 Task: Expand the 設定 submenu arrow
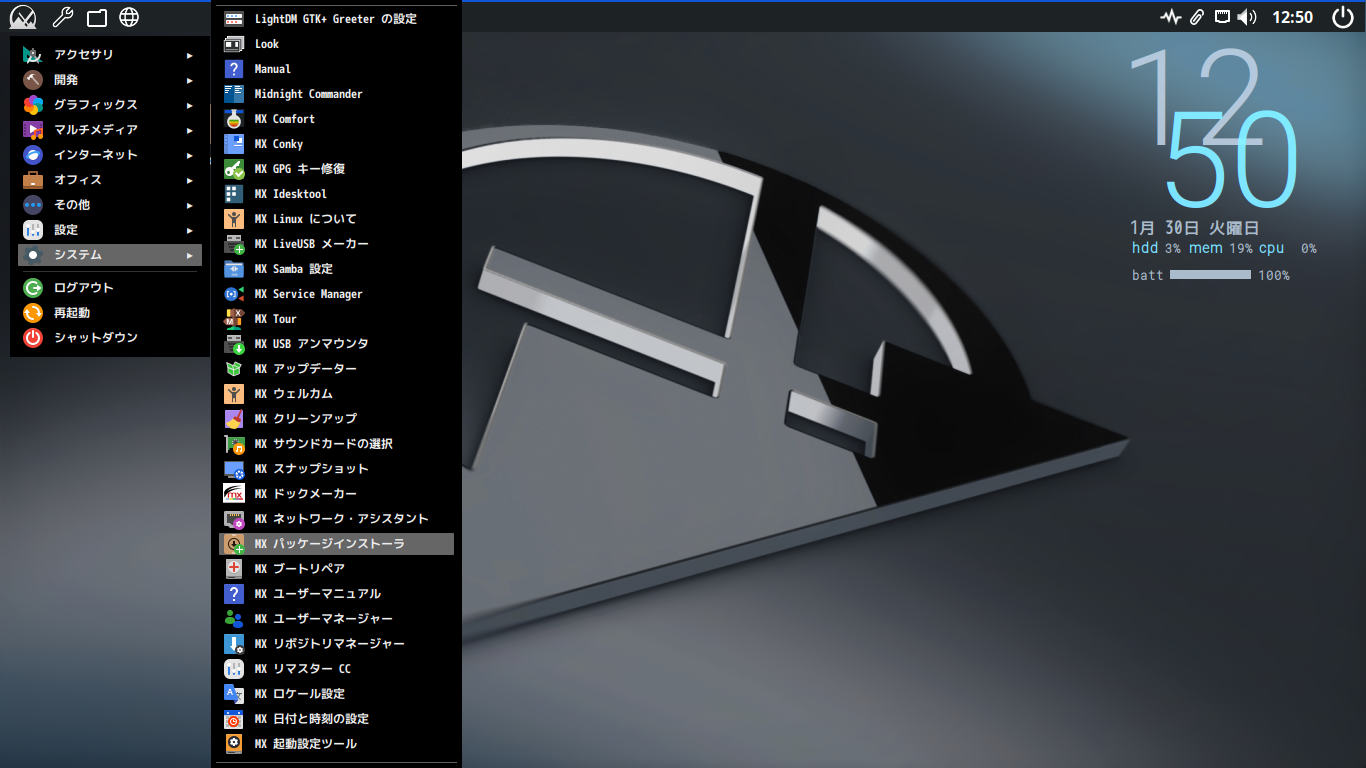(190, 231)
